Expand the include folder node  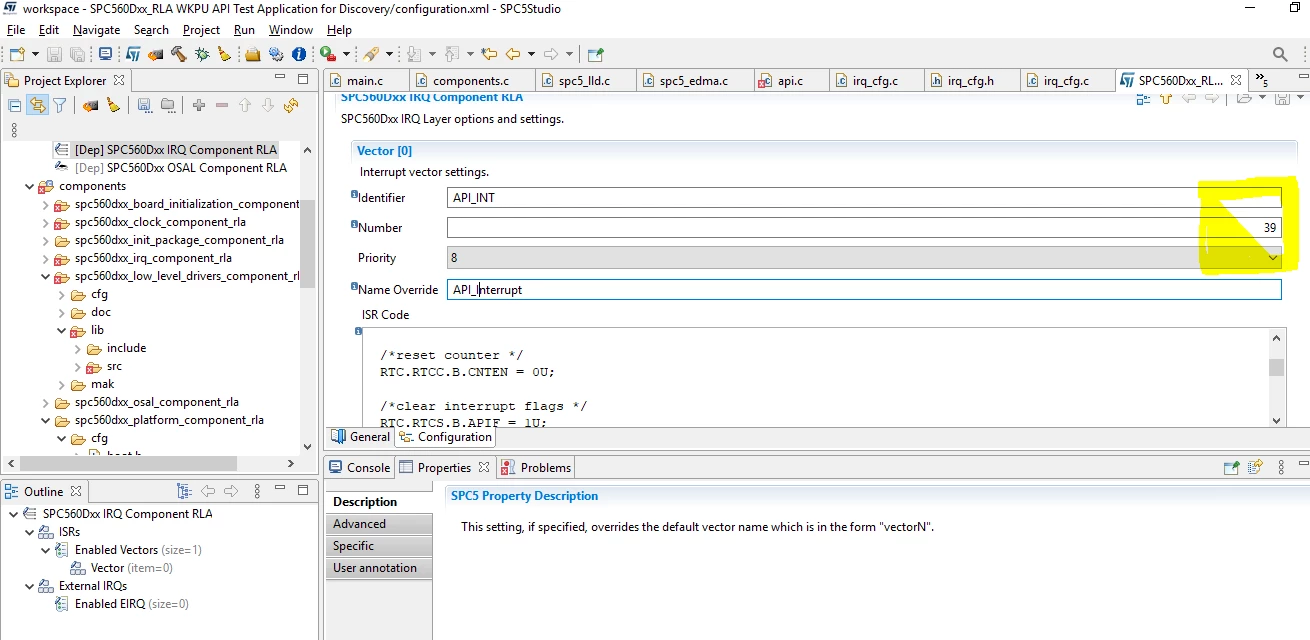pos(78,348)
